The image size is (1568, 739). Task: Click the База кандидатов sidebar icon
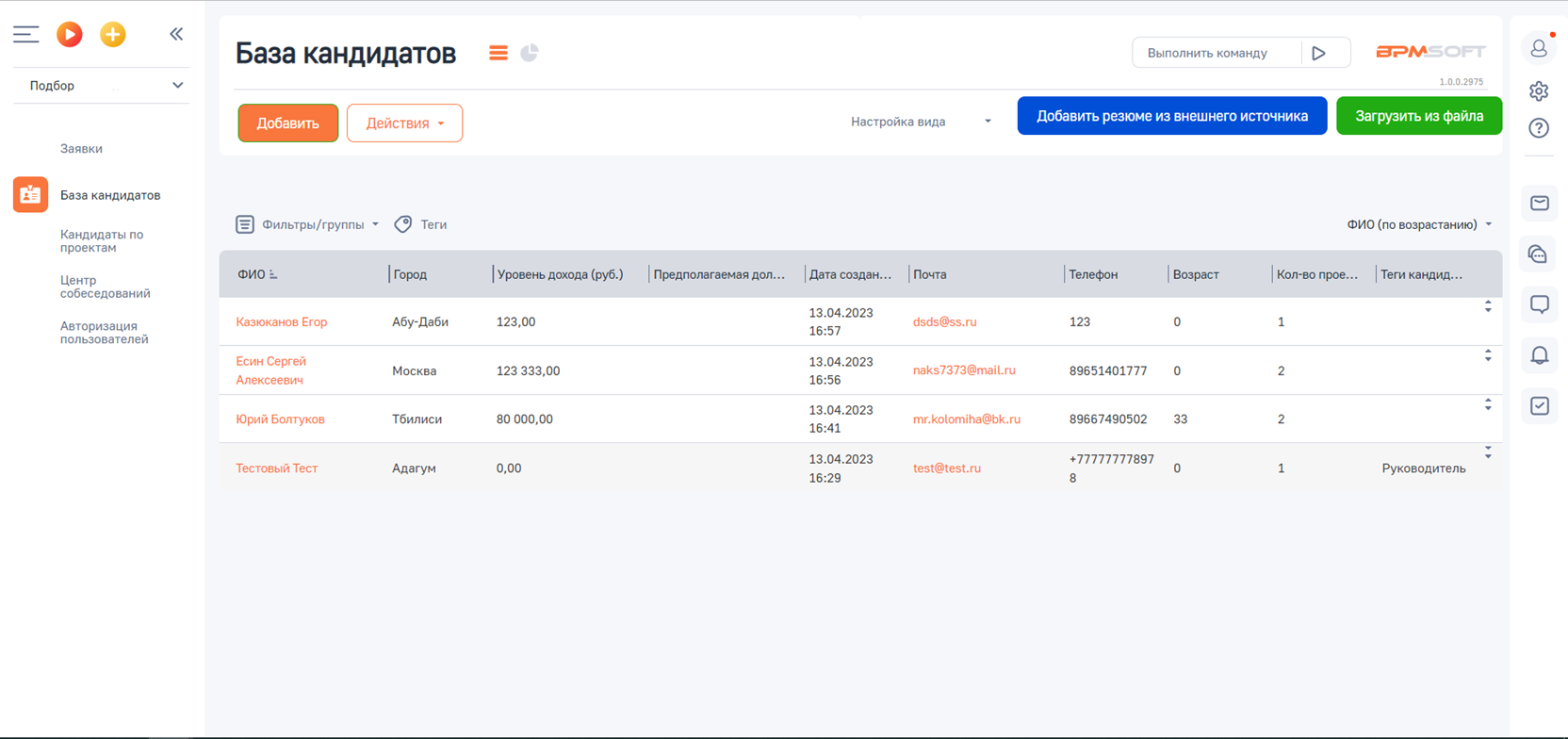tap(30, 195)
